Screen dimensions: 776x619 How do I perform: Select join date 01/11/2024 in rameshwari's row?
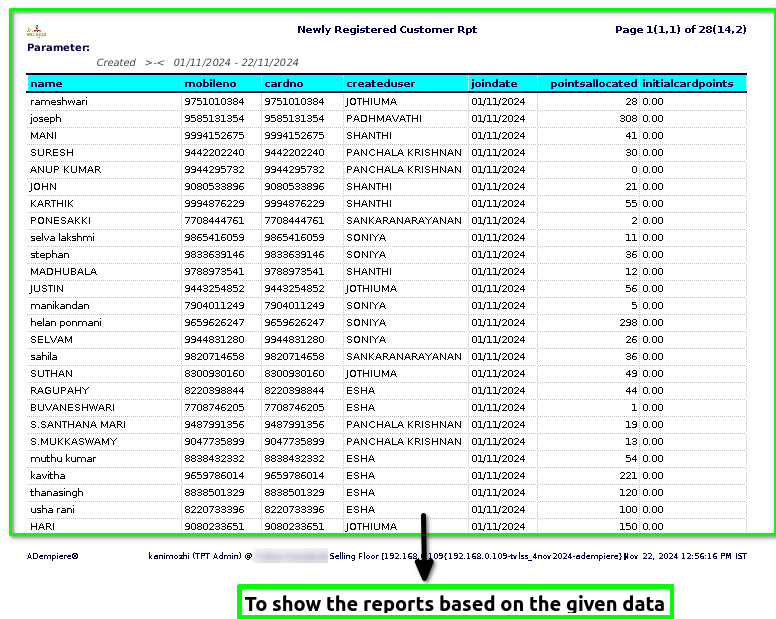point(498,101)
